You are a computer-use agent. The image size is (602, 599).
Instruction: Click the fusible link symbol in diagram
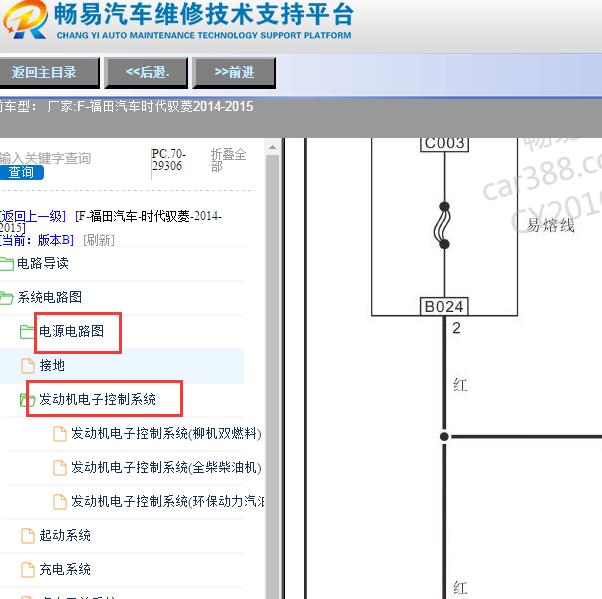click(x=443, y=225)
